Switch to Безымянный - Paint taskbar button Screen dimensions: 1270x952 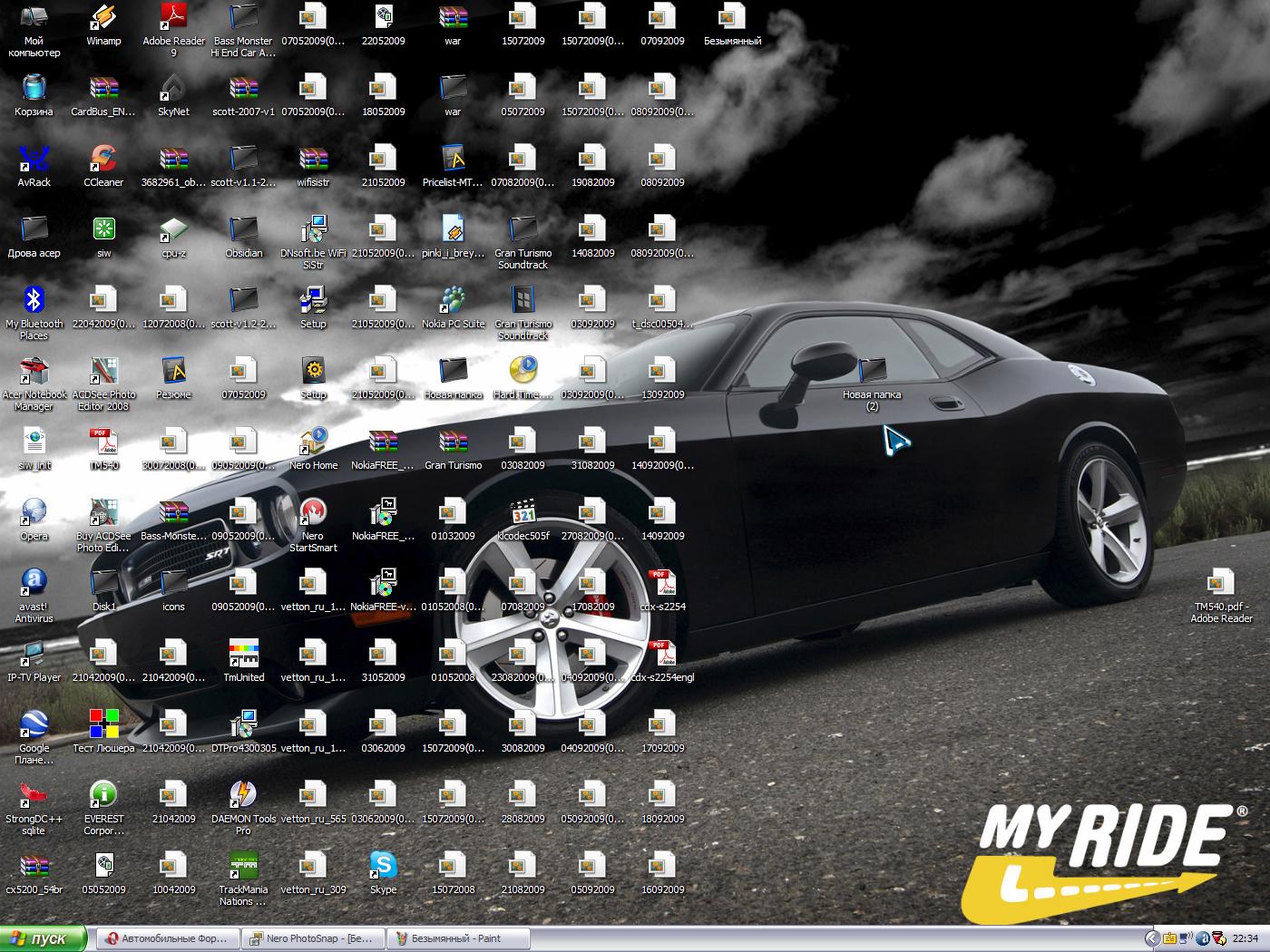pos(457,938)
